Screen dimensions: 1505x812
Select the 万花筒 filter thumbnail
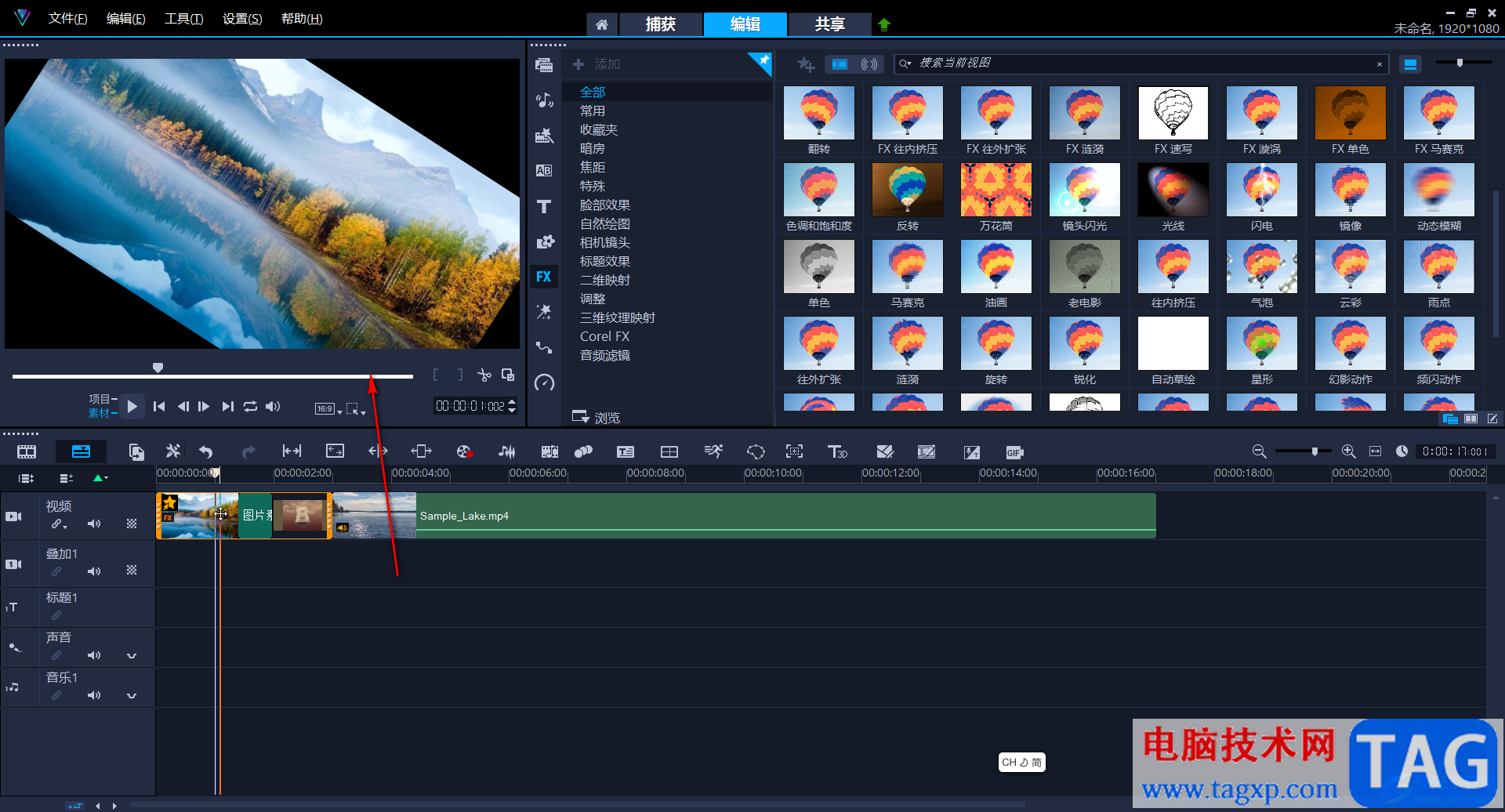(996, 190)
